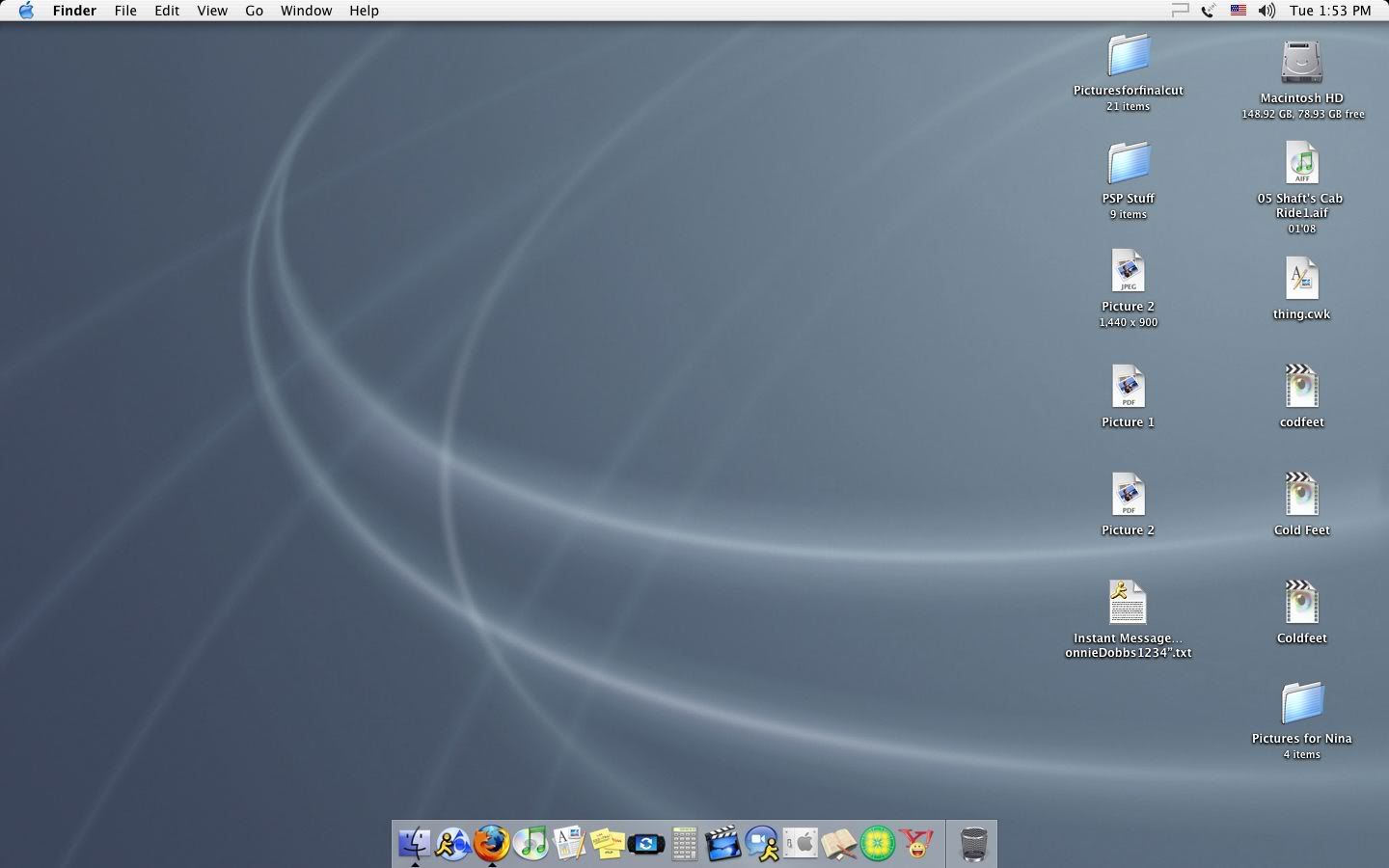Select the codfeet movie project

pyautogui.click(x=1301, y=388)
